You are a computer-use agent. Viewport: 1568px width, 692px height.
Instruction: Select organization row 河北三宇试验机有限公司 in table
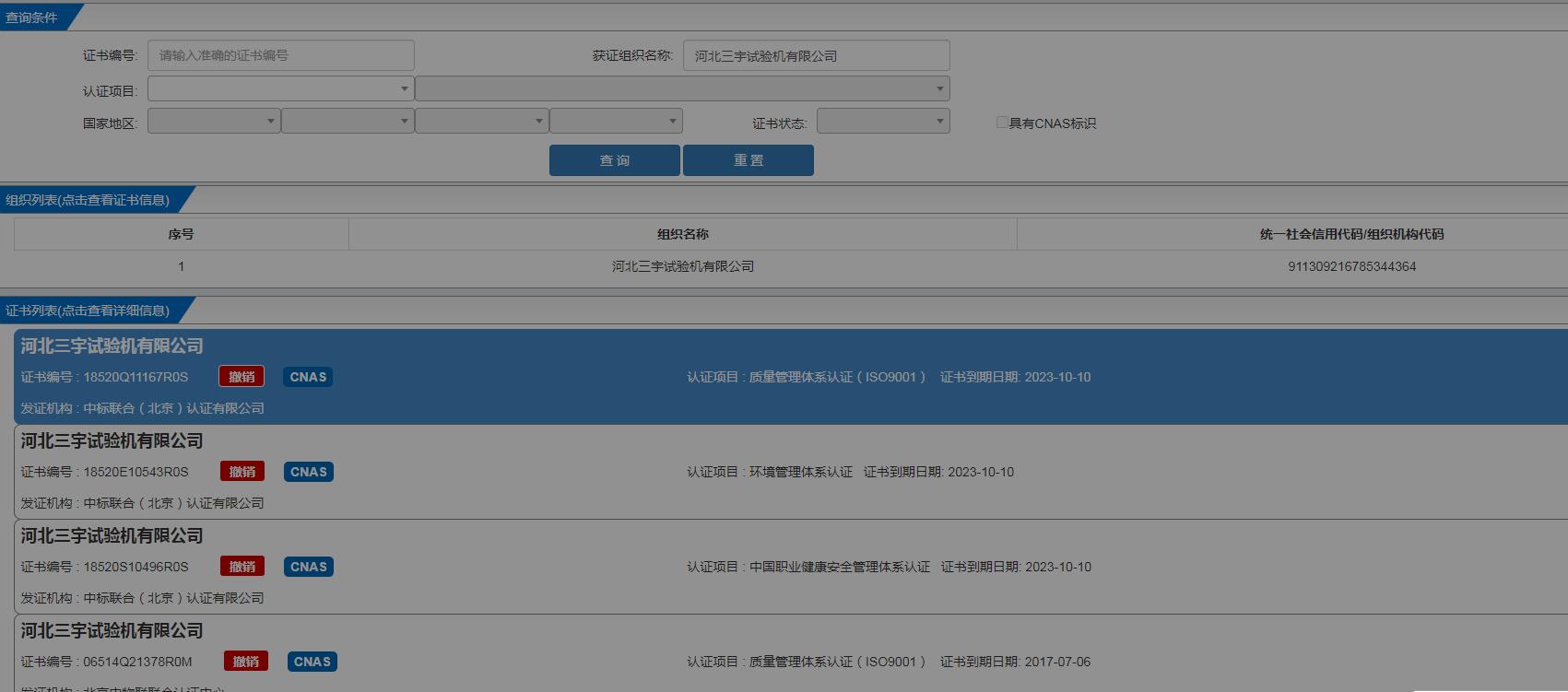(x=683, y=266)
